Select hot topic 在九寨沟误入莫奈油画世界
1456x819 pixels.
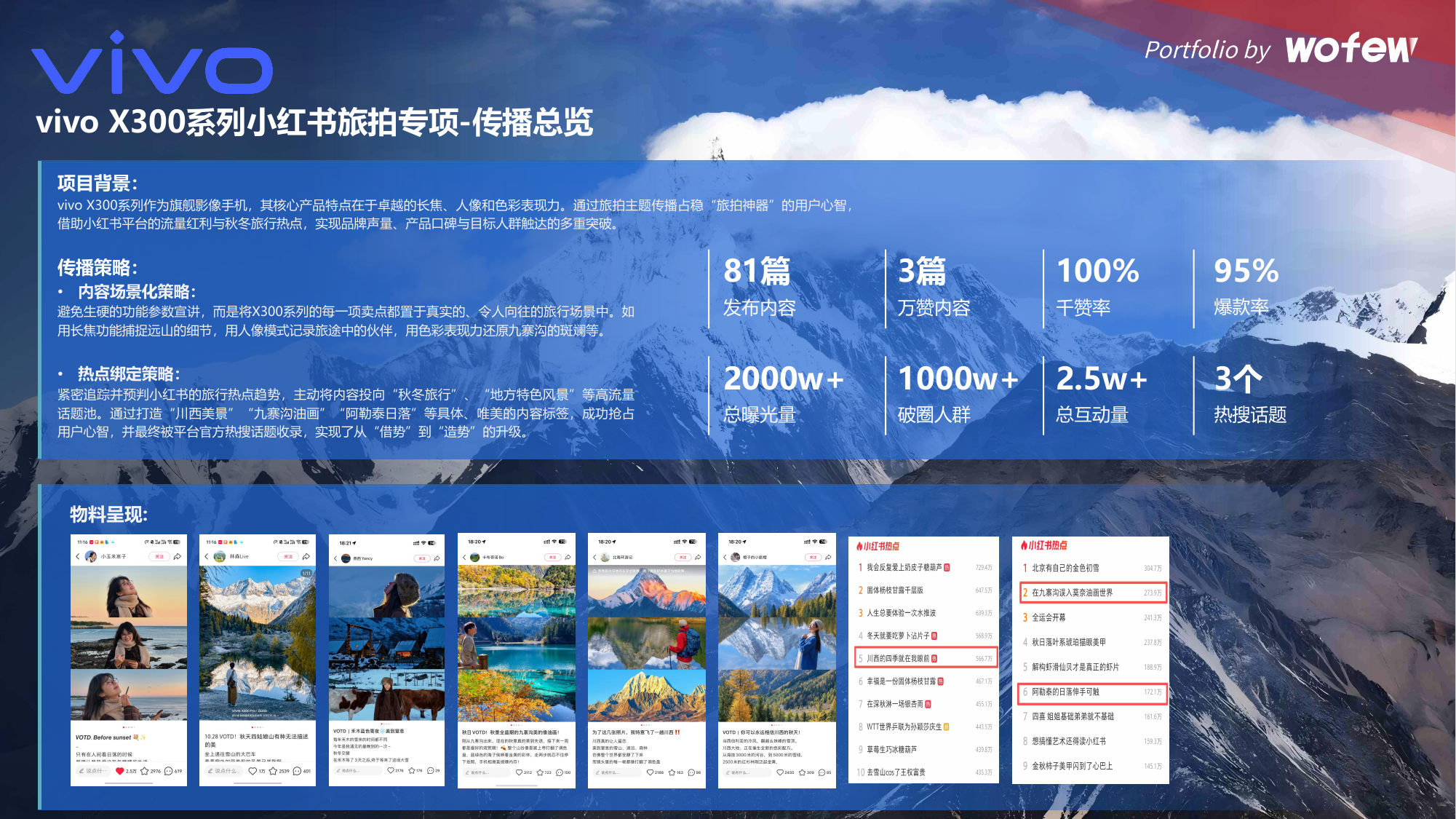[x=1092, y=593]
